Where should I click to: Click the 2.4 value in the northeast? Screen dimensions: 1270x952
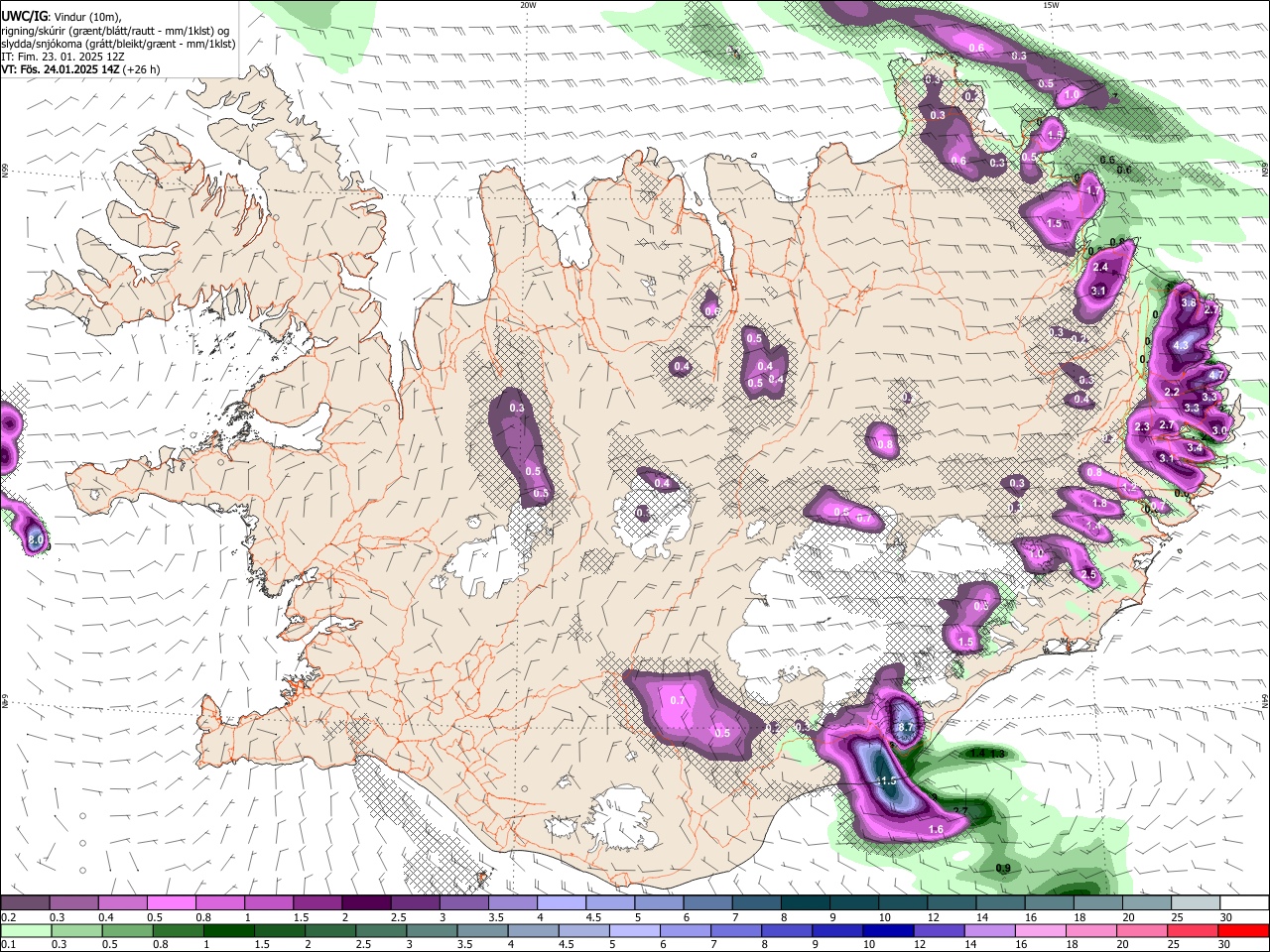(x=1100, y=268)
